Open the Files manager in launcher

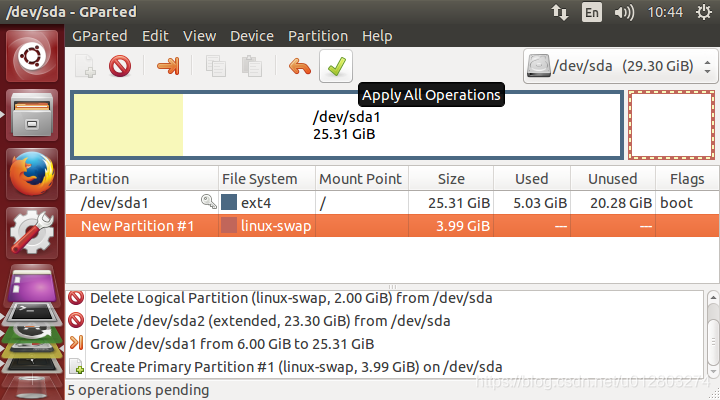coord(32,115)
